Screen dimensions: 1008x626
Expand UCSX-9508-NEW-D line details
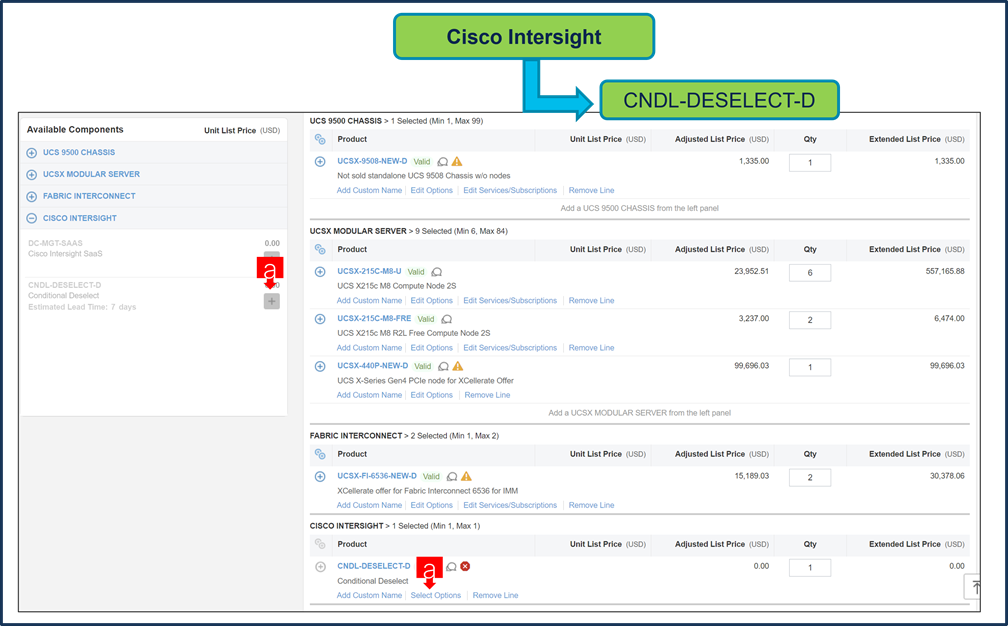(x=320, y=162)
